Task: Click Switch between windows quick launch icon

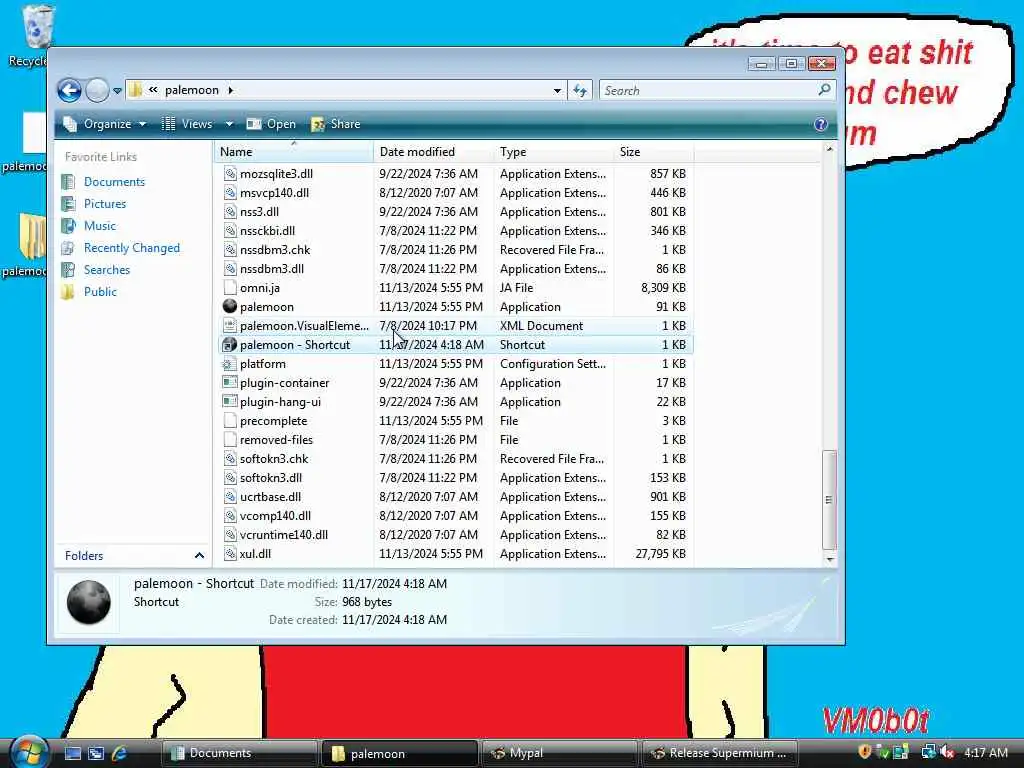Action: click(x=96, y=753)
